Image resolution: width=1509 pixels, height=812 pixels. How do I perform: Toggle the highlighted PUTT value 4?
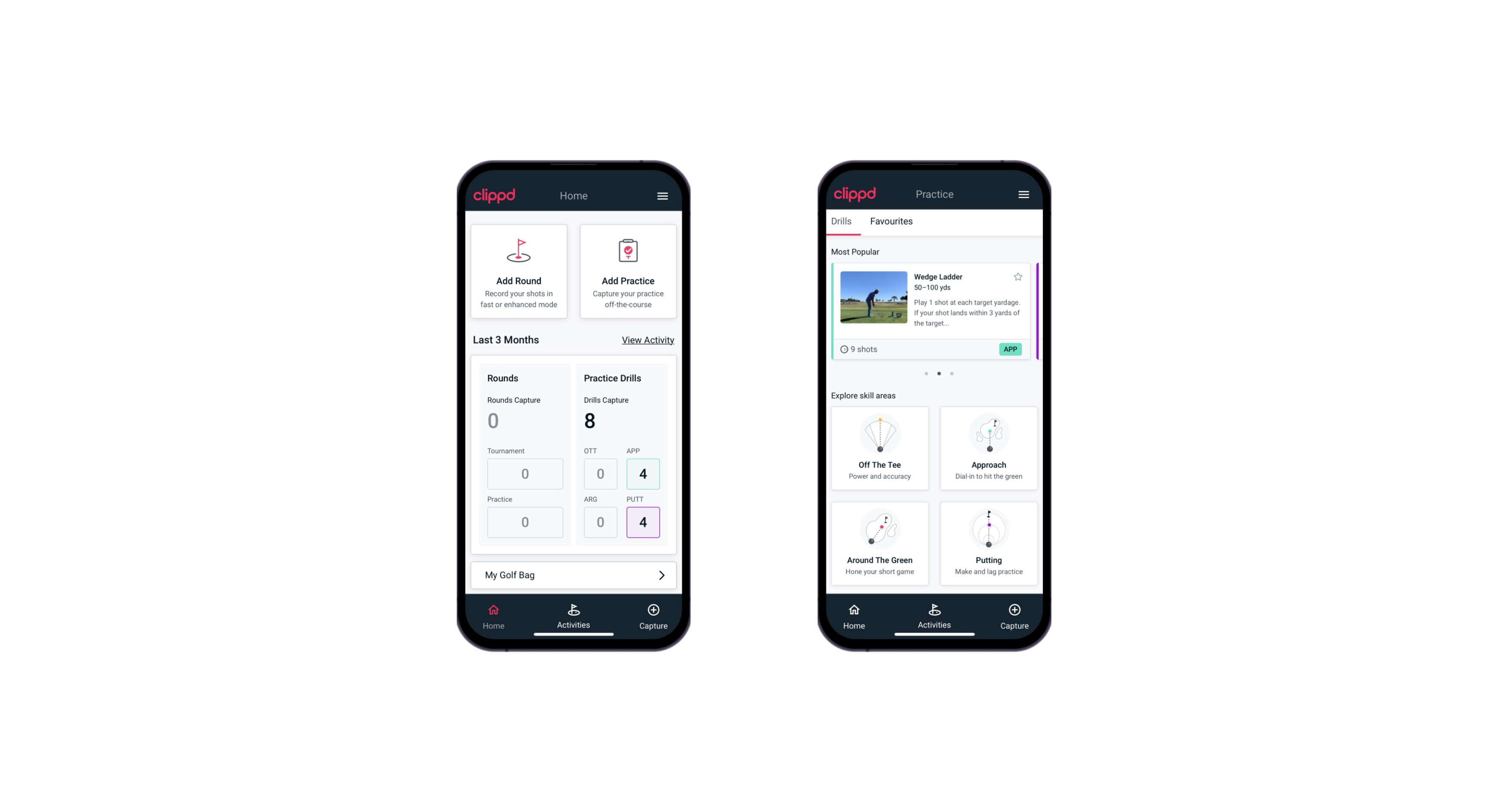pos(644,522)
